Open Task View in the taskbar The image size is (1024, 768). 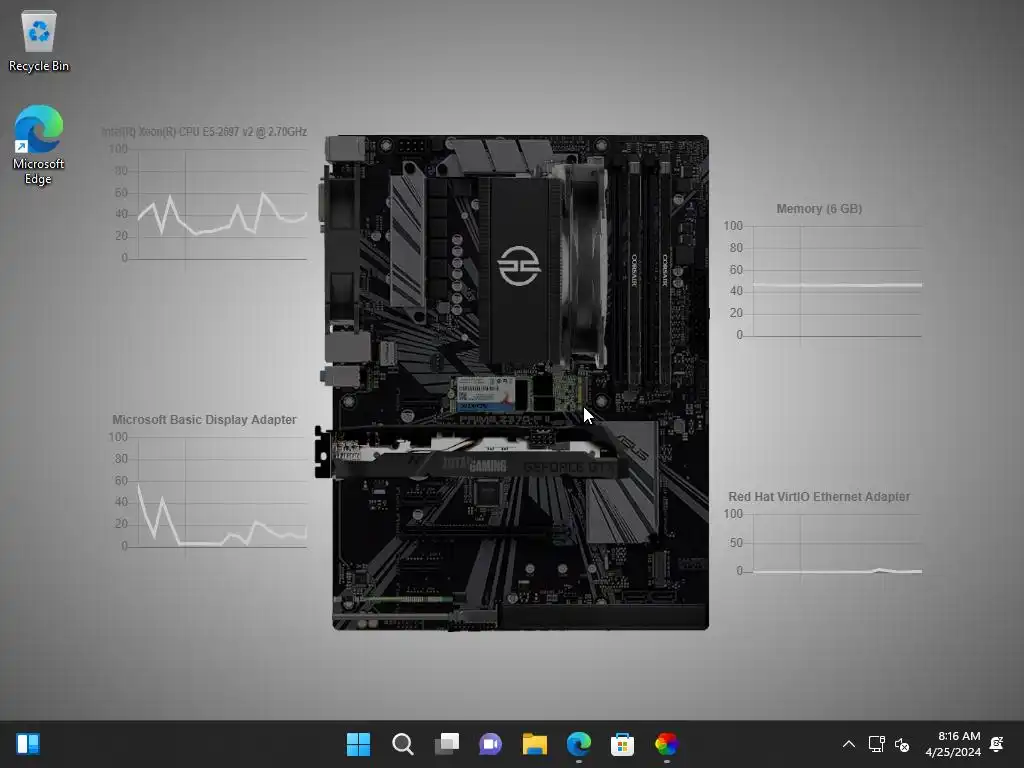coord(447,744)
